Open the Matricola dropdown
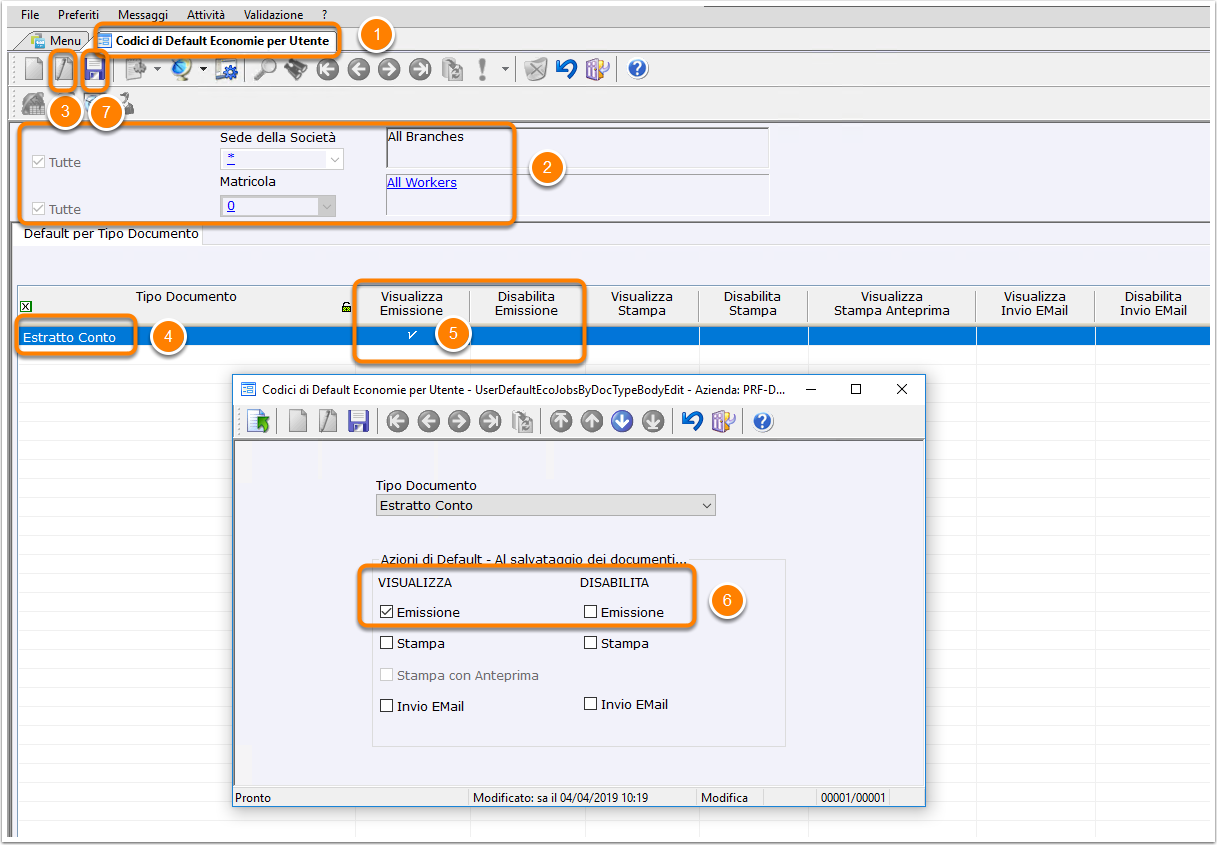The height and width of the screenshot is (845, 1217). [326, 206]
